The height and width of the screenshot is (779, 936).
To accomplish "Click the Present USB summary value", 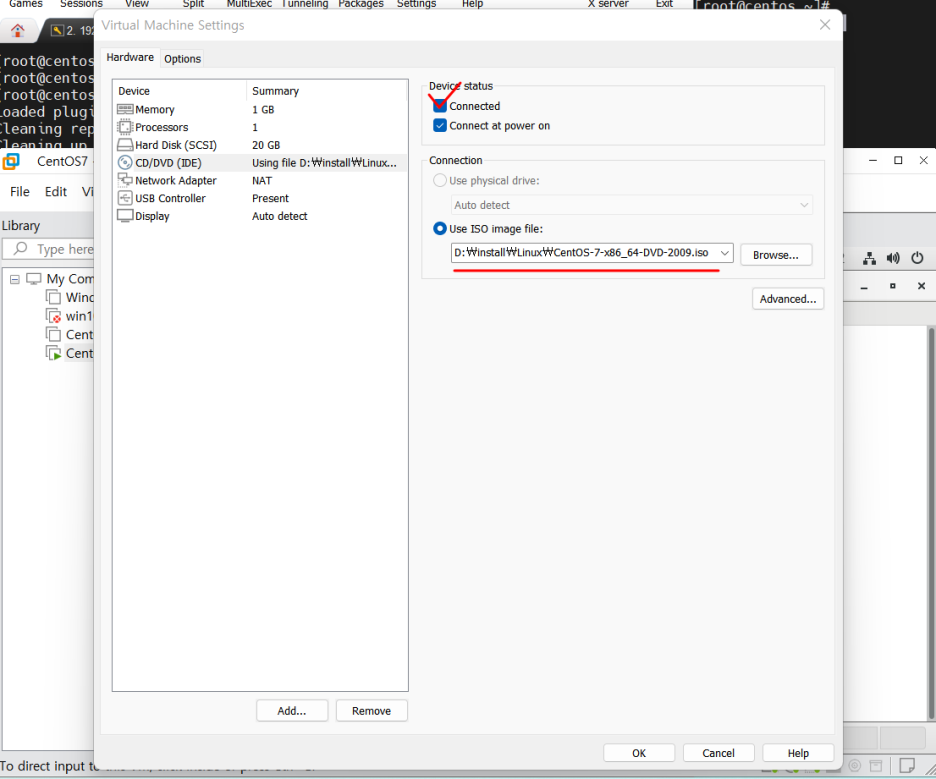I will point(270,198).
